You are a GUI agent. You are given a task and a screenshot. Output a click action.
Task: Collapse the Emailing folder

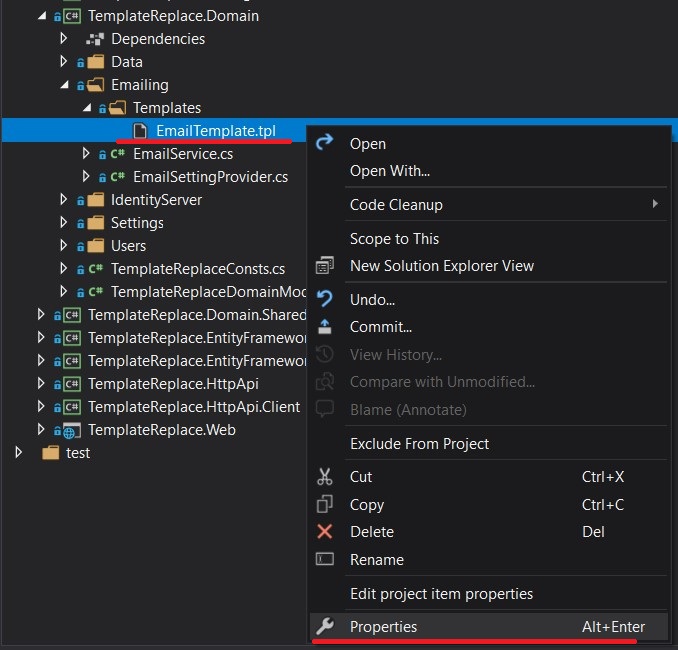point(64,85)
